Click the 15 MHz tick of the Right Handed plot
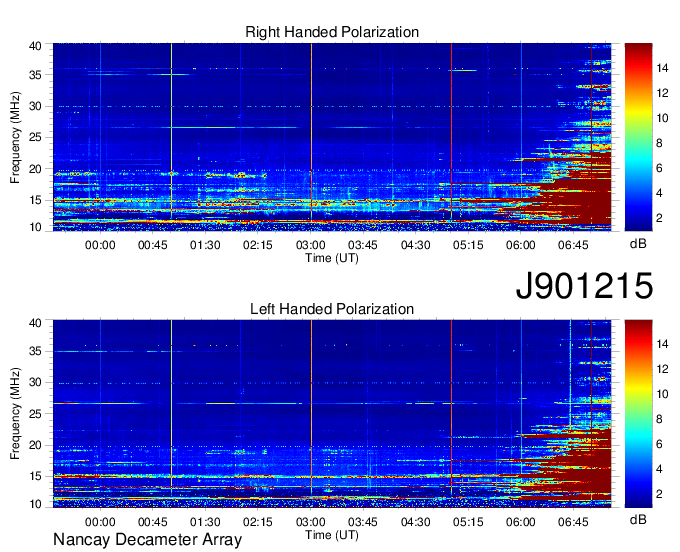This screenshot has width=680, height=552. click(x=36, y=200)
